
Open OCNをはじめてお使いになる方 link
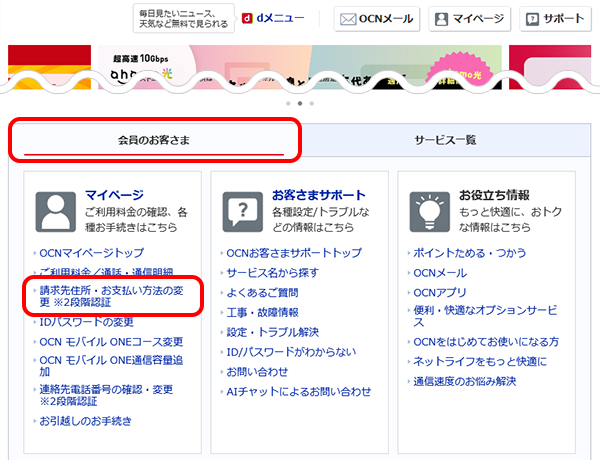[x=486, y=342]
